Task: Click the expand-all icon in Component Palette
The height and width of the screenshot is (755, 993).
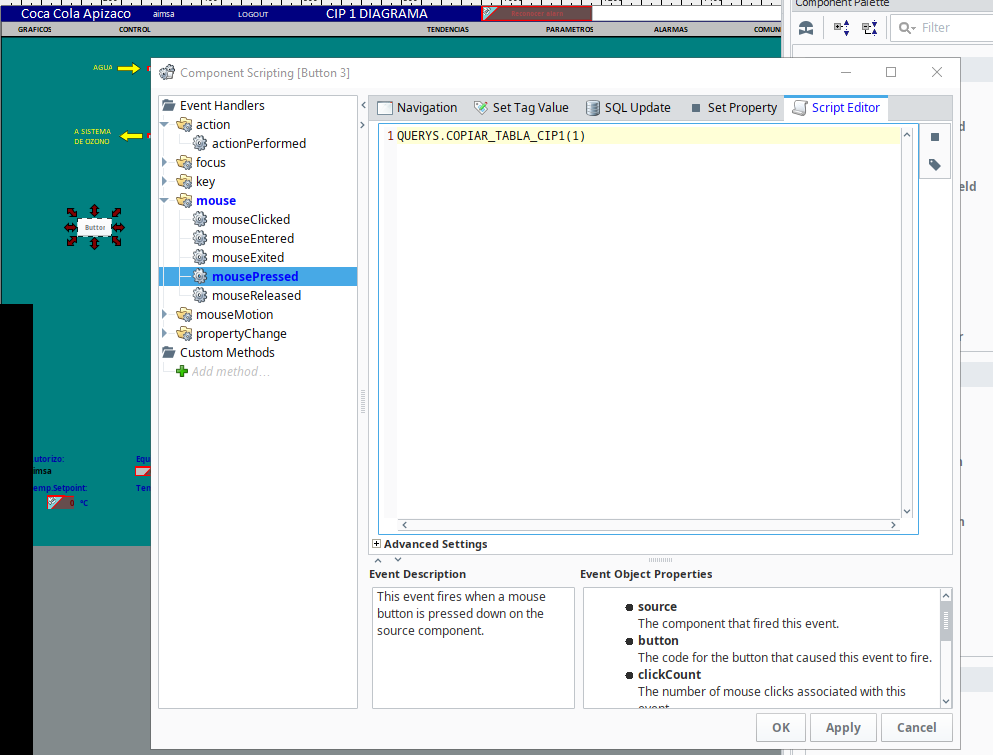Action: (x=842, y=28)
